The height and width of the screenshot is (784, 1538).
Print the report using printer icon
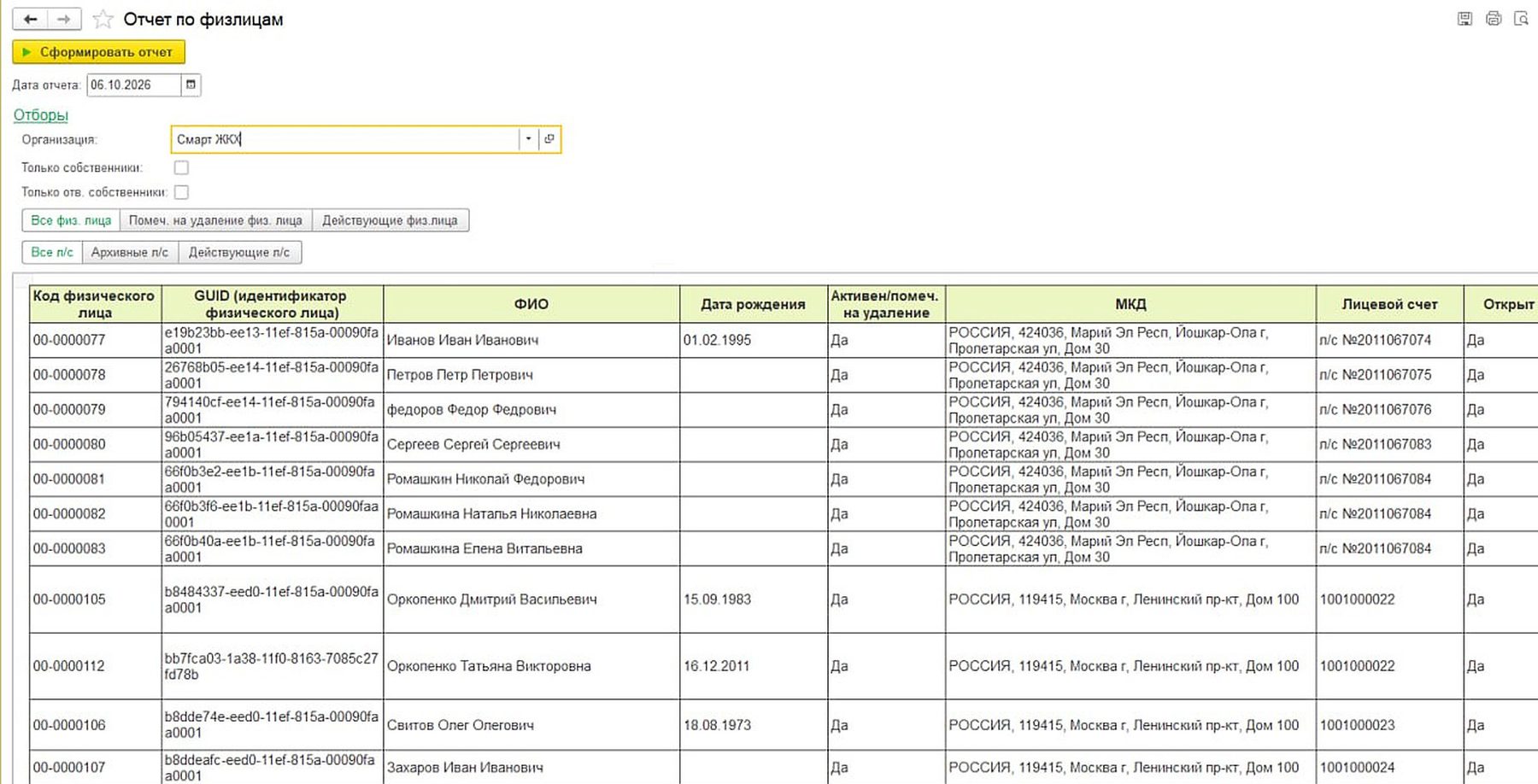point(1493,19)
